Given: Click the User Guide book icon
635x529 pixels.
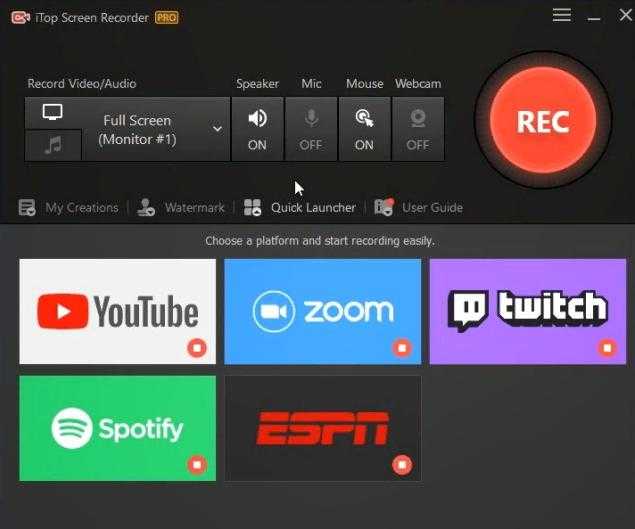Looking at the screenshot, I should tap(384, 207).
